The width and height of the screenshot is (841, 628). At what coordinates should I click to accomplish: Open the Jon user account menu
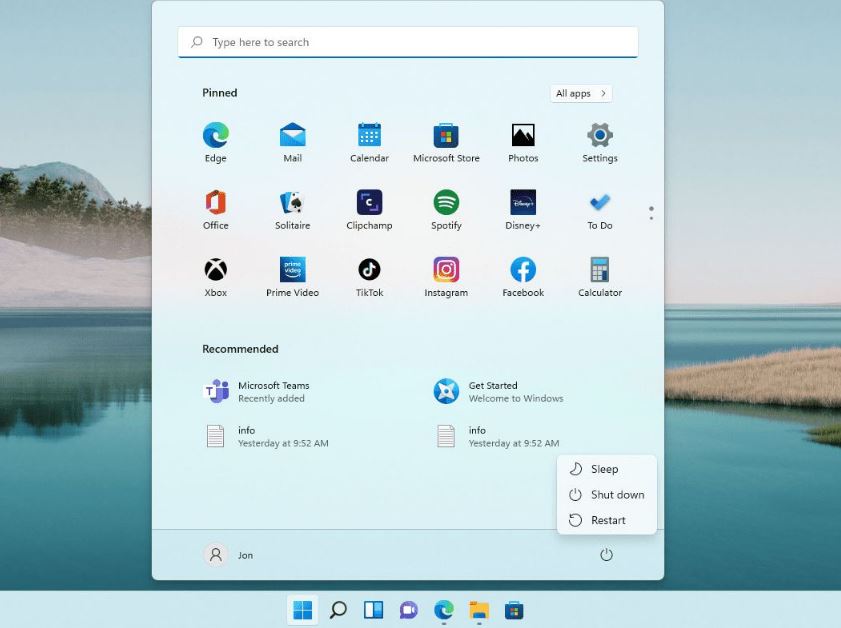tap(229, 555)
